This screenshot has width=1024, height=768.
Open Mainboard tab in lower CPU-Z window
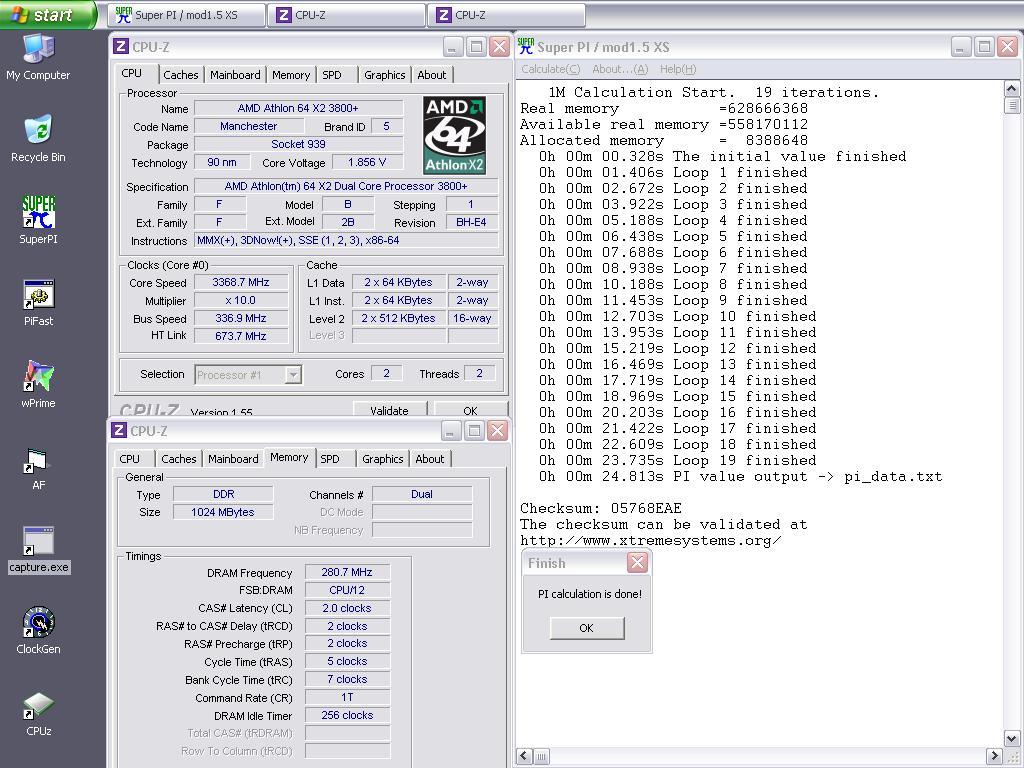tap(233, 459)
